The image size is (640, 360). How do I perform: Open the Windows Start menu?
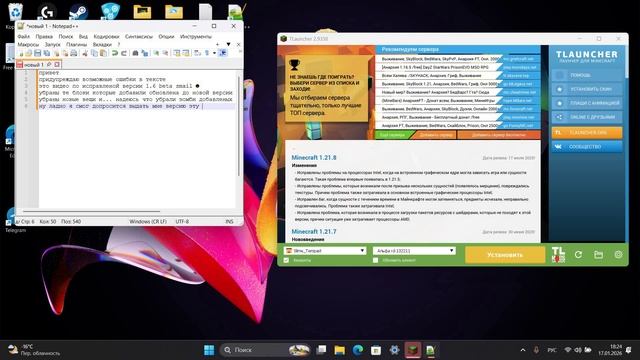[209, 350]
